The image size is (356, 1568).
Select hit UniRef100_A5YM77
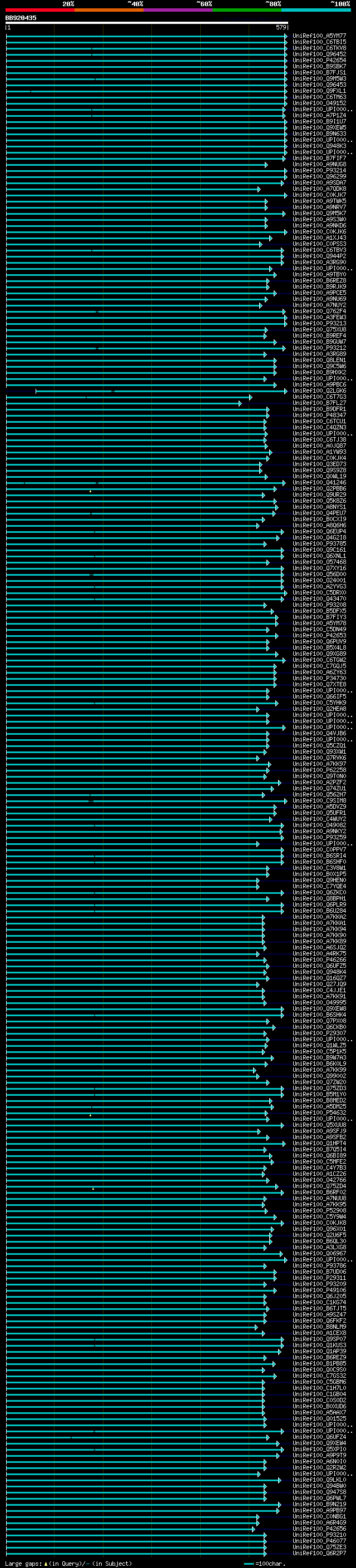tap(319, 36)
